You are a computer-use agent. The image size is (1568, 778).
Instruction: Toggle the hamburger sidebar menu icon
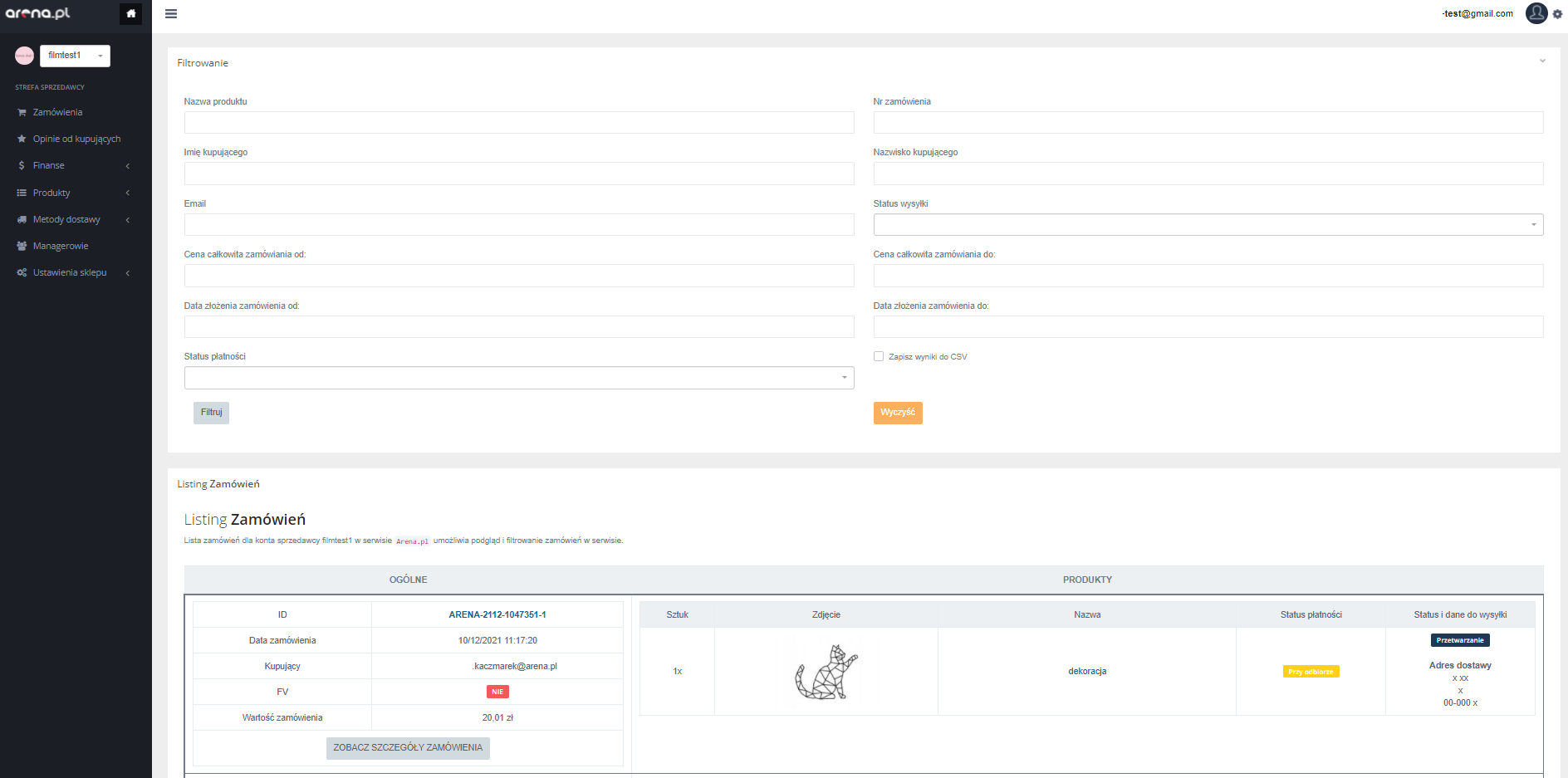pyautogui.click(x=171, y=14)
